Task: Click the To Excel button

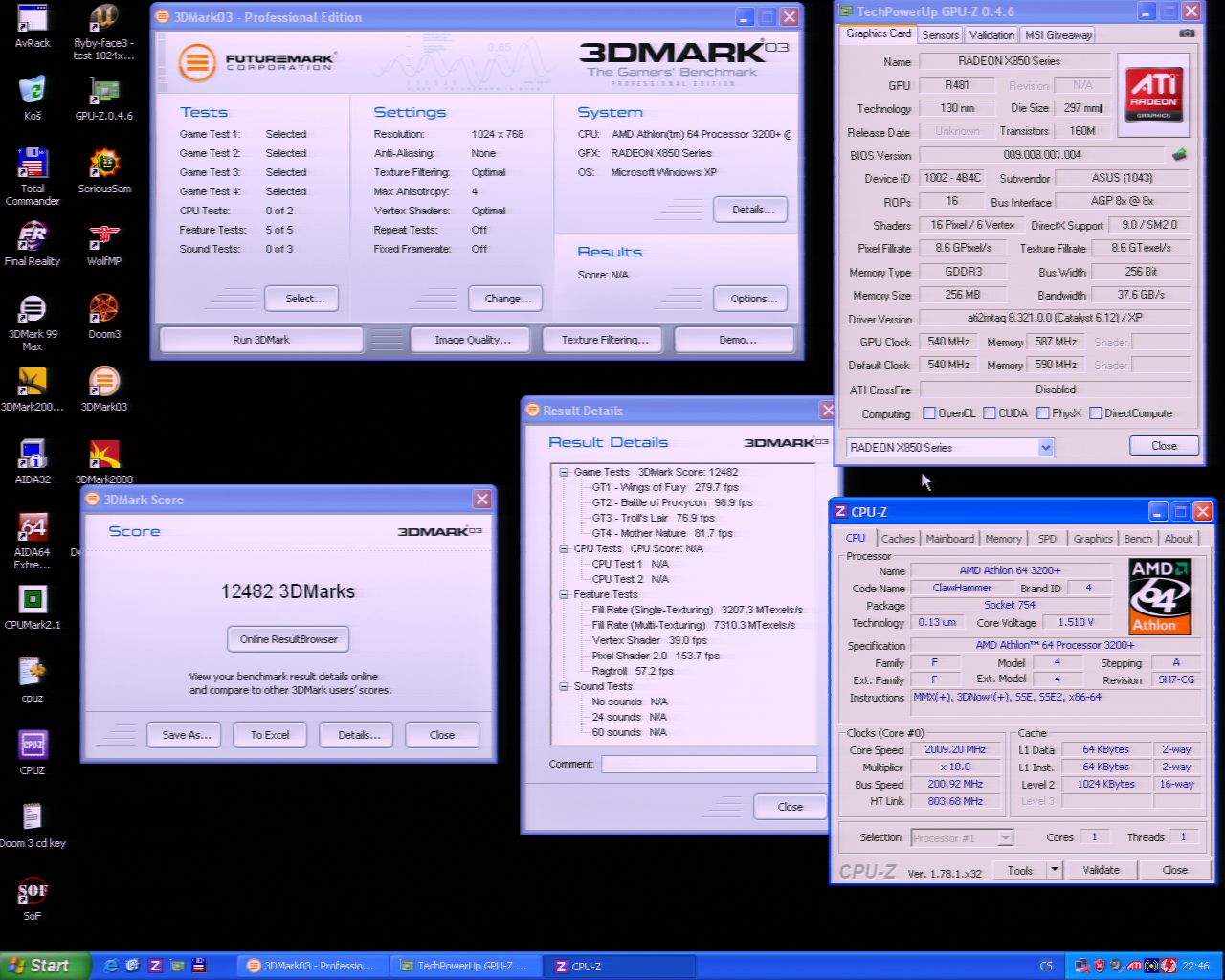Action: point(270,735)
